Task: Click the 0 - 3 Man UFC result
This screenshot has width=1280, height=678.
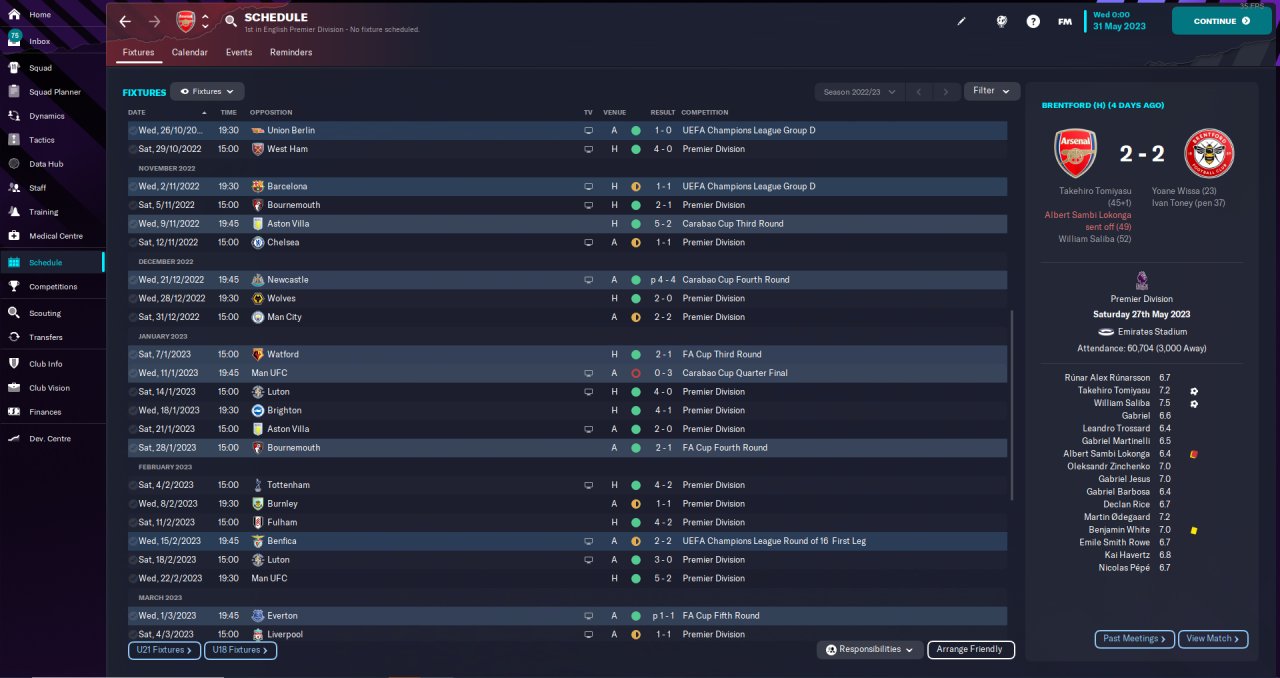Action: click(x=662, y=373)
